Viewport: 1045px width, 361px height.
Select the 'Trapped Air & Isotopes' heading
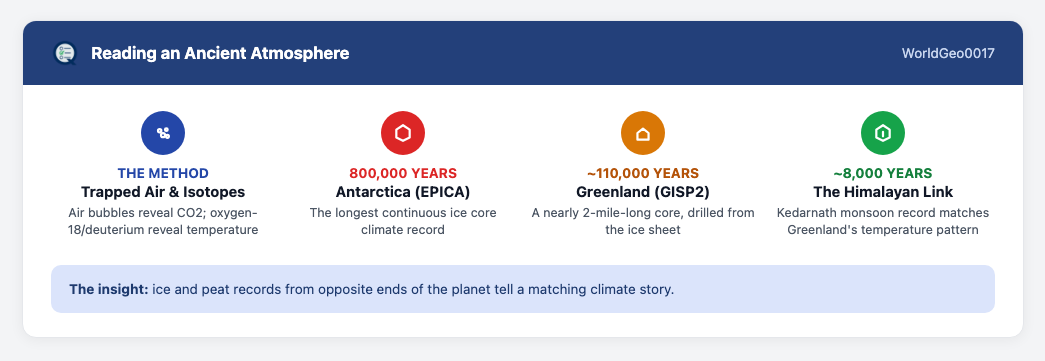[163, 192]
